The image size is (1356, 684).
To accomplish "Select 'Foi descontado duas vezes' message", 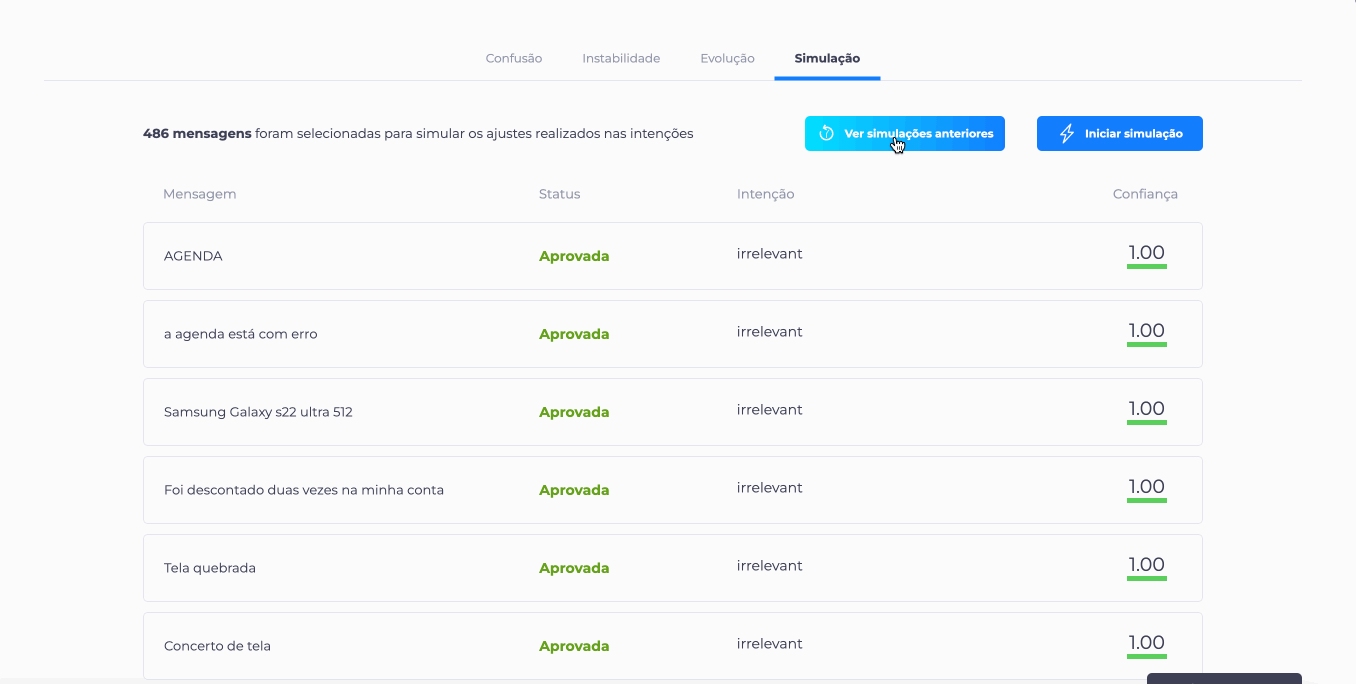I will [x=673, y=490].
